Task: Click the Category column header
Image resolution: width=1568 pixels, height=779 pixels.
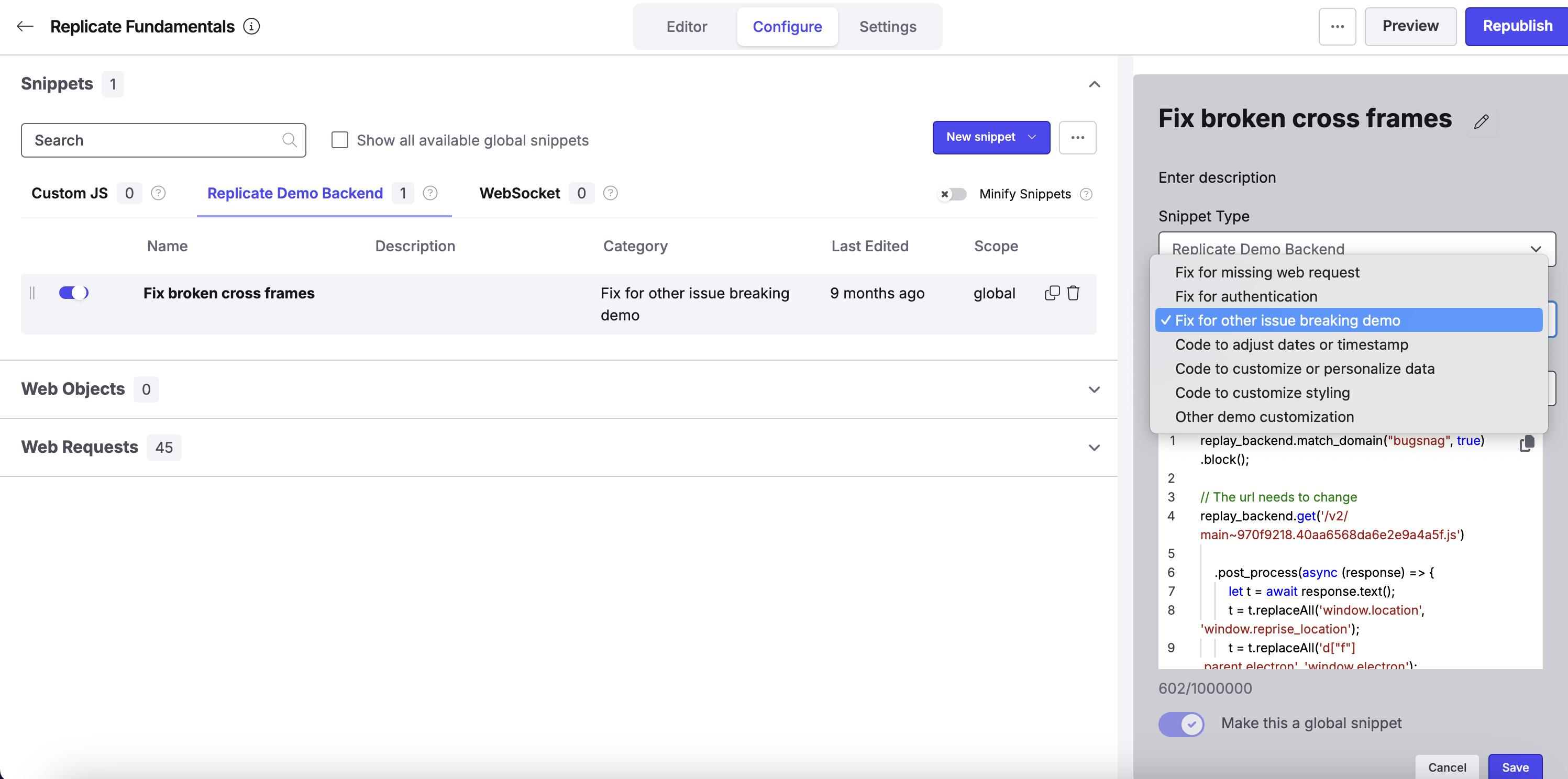Action: [635, 247]
